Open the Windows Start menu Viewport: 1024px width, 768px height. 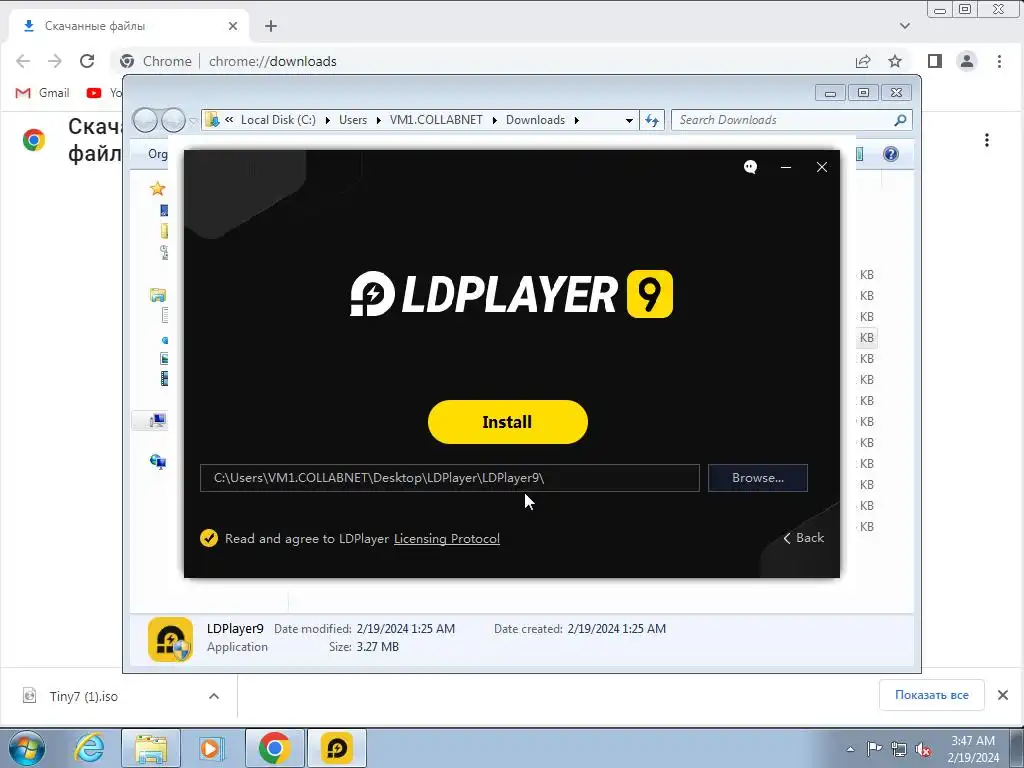[27, 748]
